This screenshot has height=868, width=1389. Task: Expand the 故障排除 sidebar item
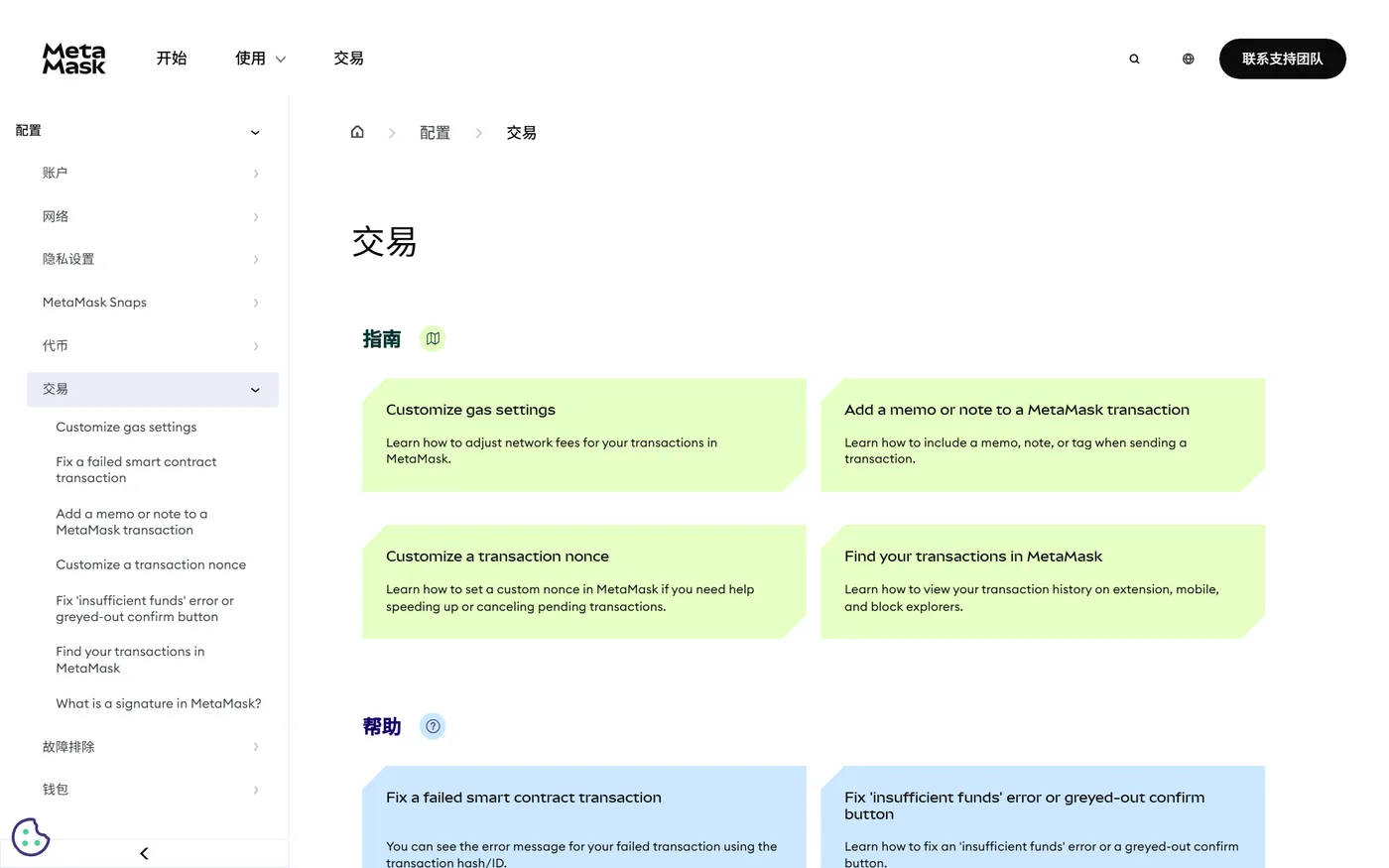click(x=256, y=747)
